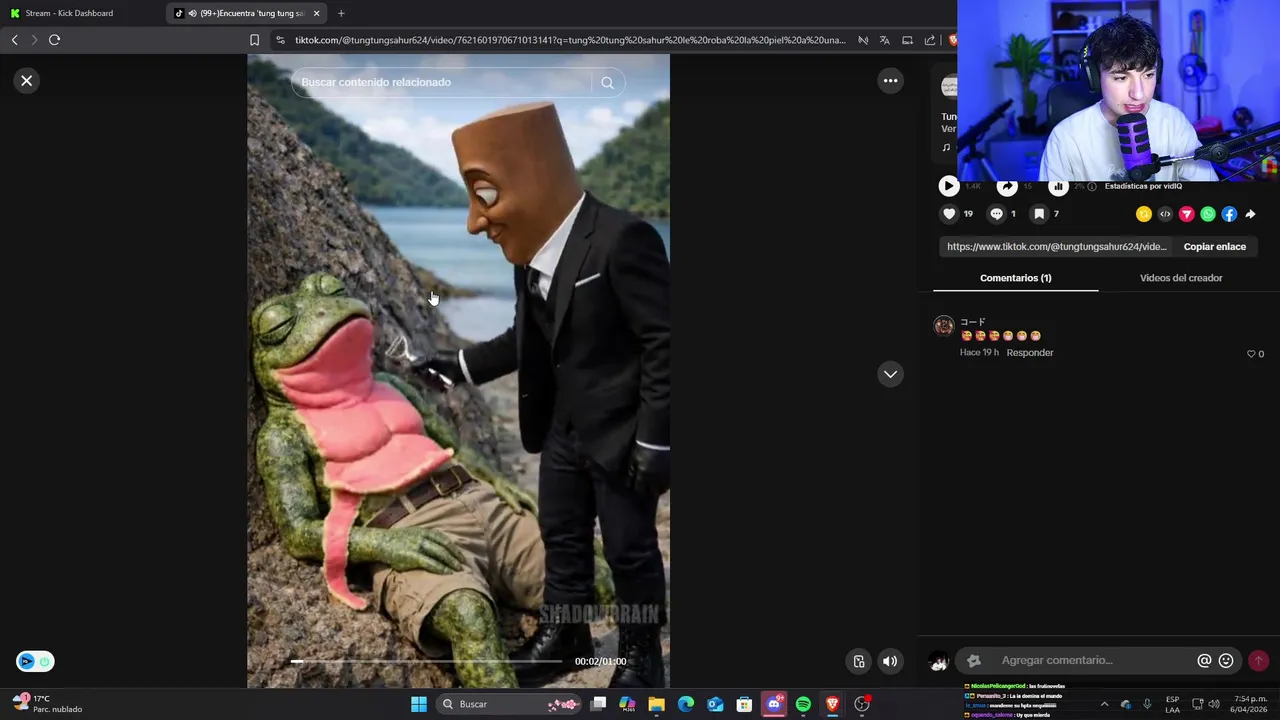Send to friends via pink arrow icon
Viewport: 1280px width, 720px height.
1187,214
